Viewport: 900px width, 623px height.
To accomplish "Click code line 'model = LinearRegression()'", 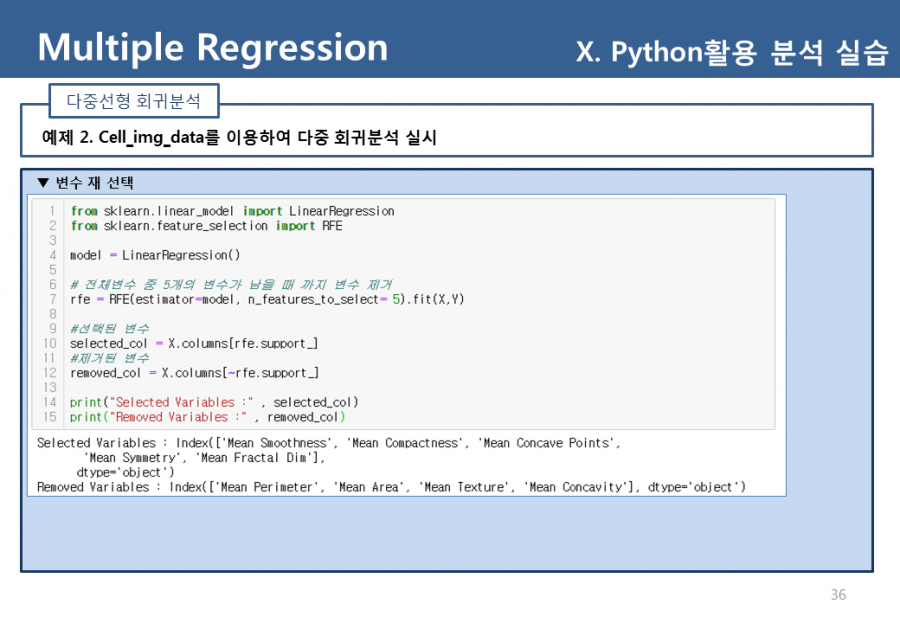I will [155, 255].
